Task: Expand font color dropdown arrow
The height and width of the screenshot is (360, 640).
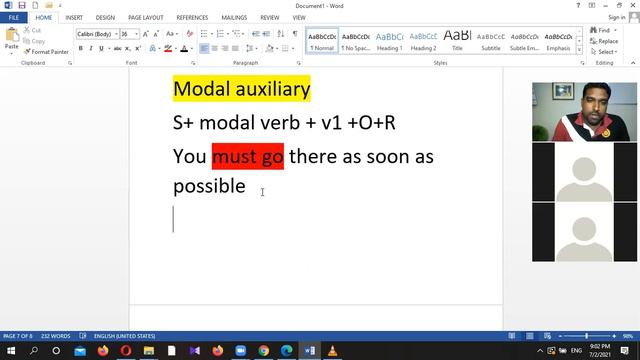Action: (x=192, y=49)
